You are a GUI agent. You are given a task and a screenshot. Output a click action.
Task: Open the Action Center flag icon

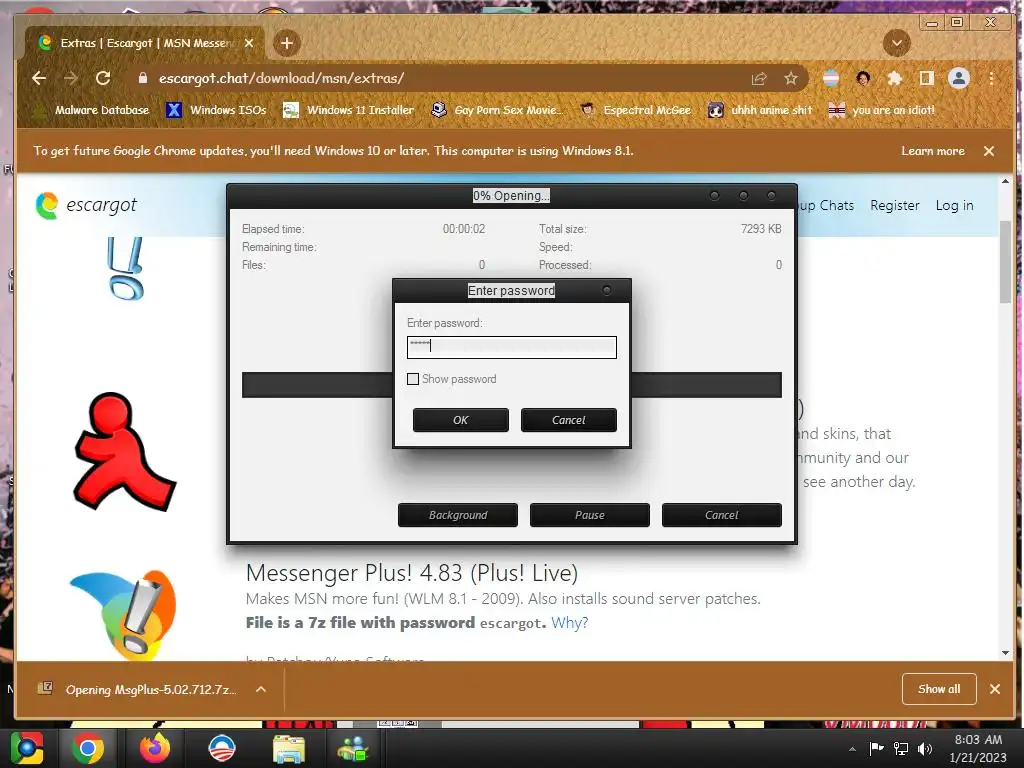pyautogui.click(x=876, y=748)
